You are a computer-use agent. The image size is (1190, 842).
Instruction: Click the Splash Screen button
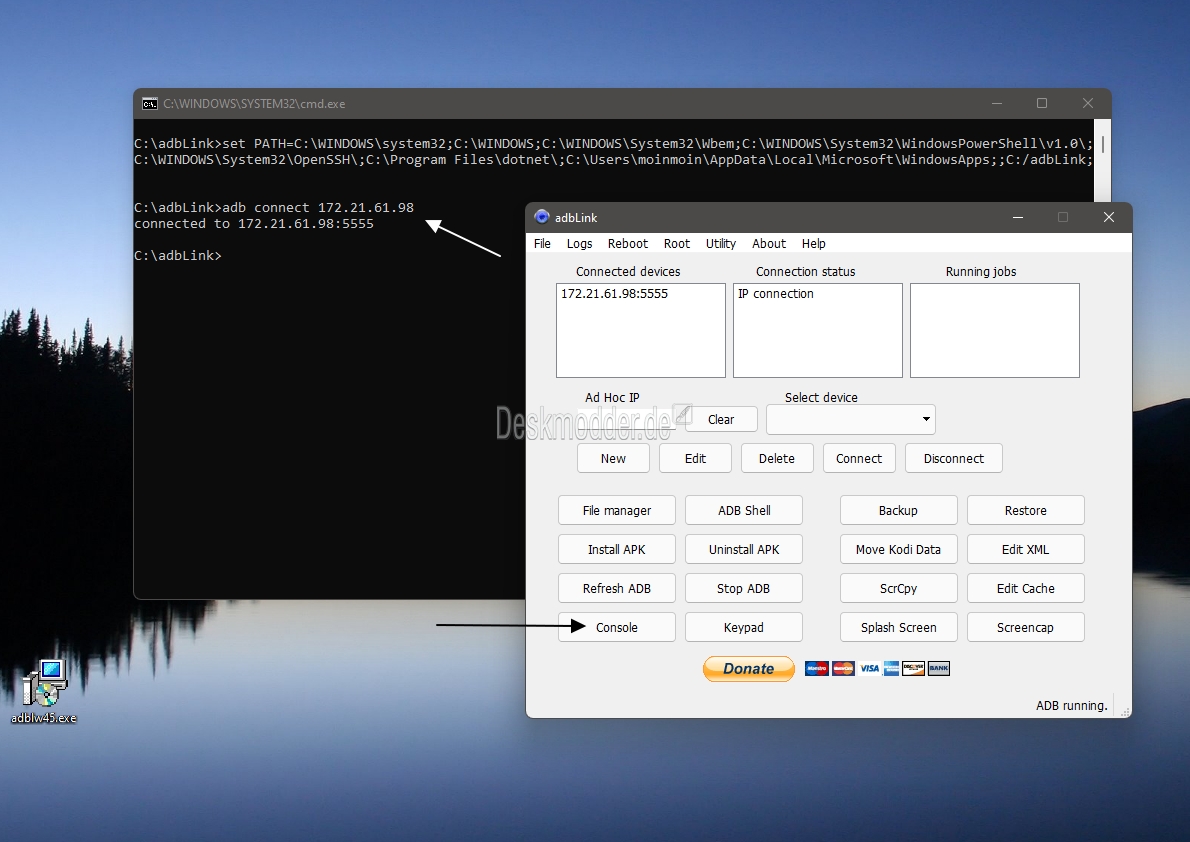tap(899, 627)
